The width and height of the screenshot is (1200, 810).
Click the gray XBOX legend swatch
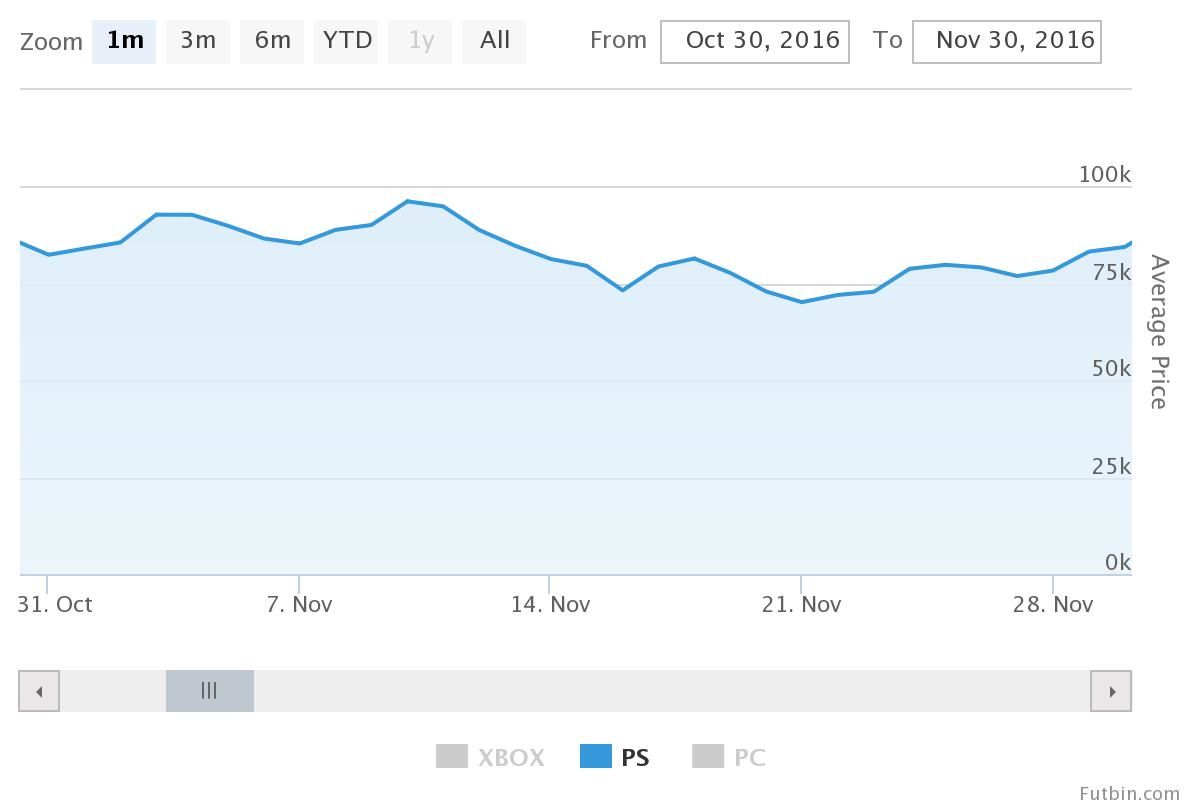coord(452,757)
